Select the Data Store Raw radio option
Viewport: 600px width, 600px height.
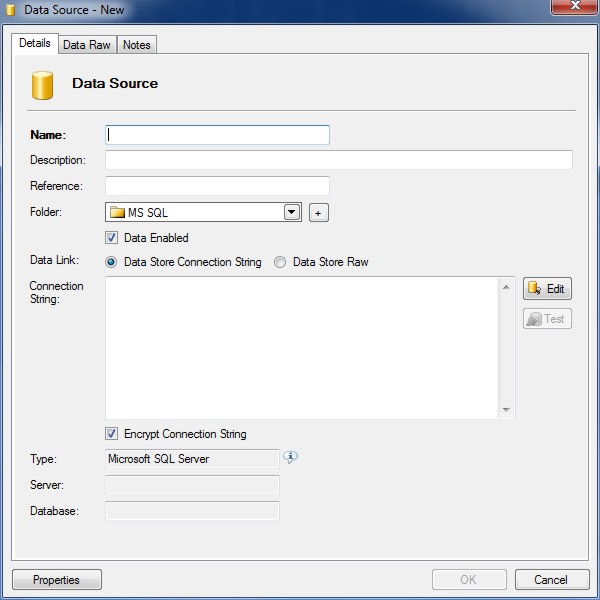click(280, 262)
